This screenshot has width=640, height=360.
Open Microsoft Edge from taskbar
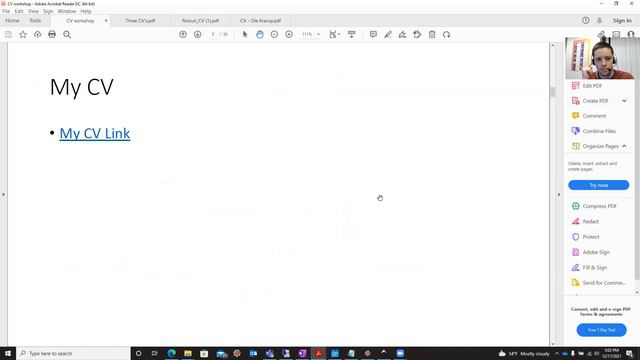tap(171, 353)
